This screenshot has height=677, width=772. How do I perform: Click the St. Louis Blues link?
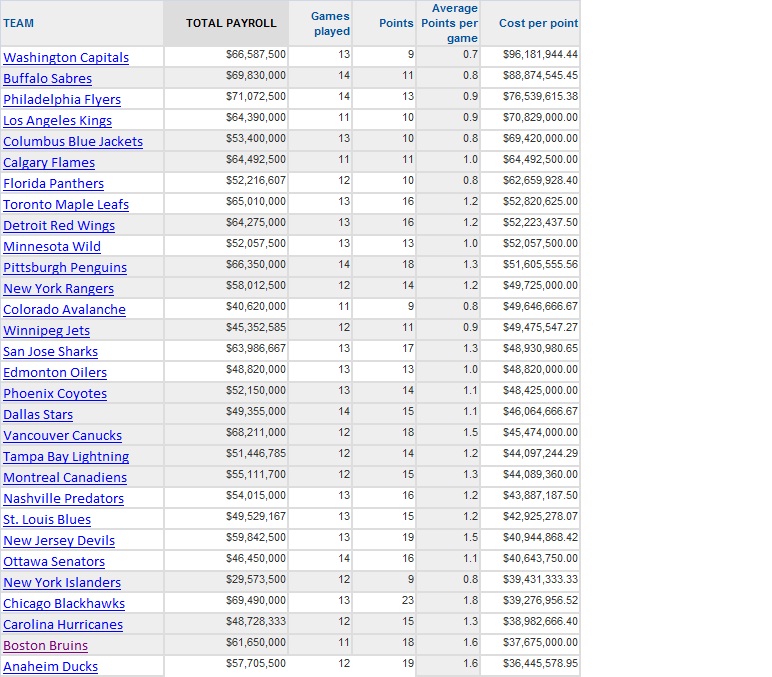pos(47,520)
